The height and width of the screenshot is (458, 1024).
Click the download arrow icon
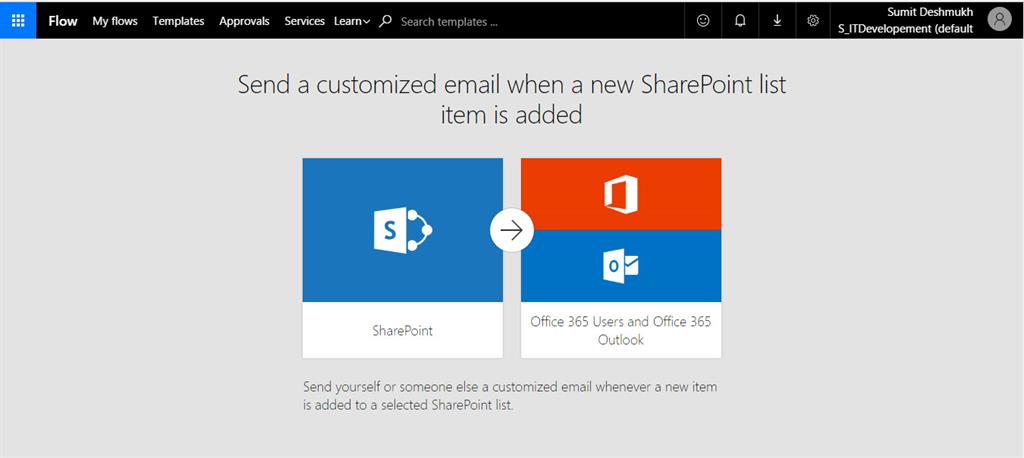[x=777, y=20]
